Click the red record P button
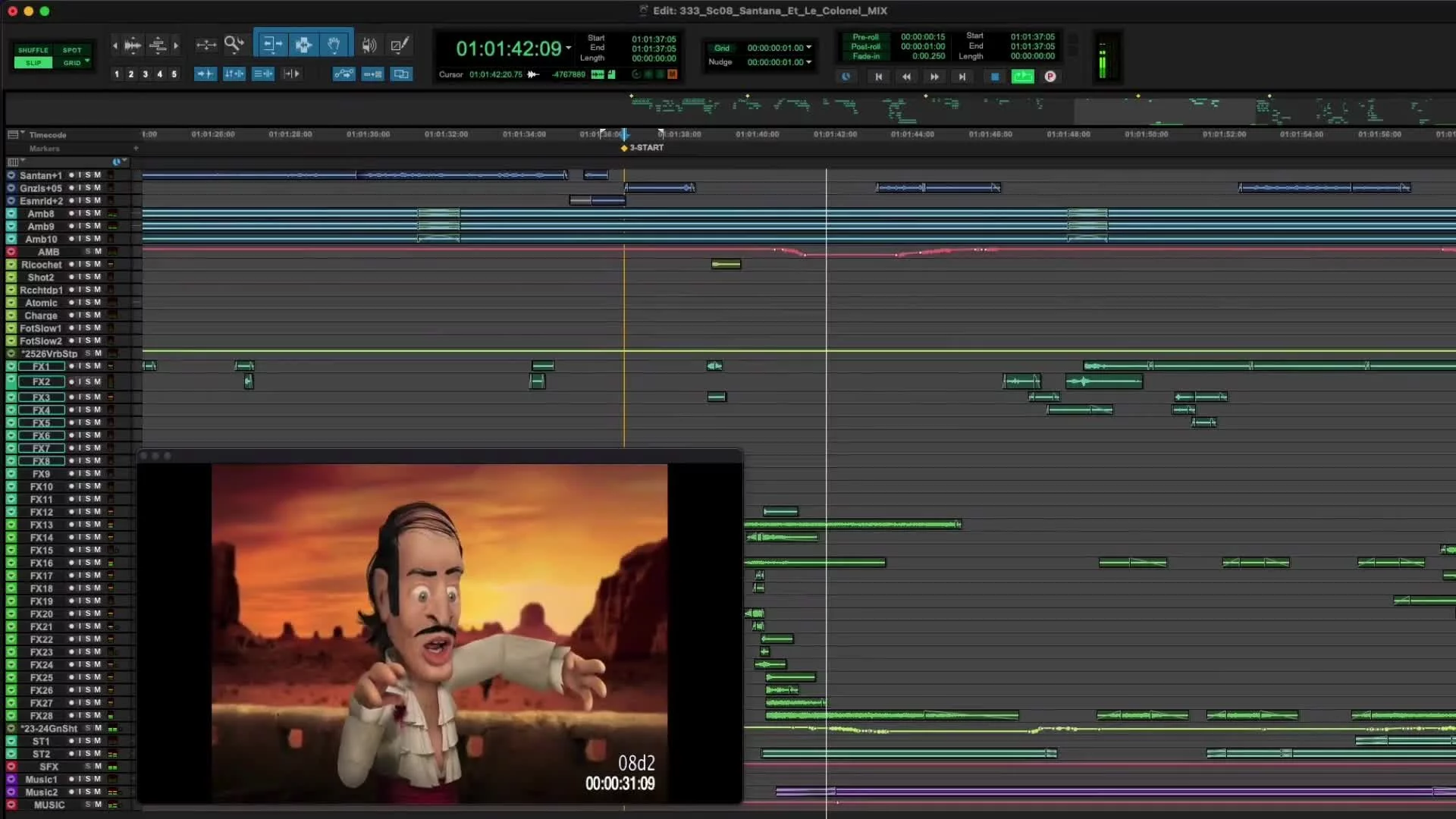Viewport: 1456px width, 819px height. pyautogui.click(x=1050, y=77)
